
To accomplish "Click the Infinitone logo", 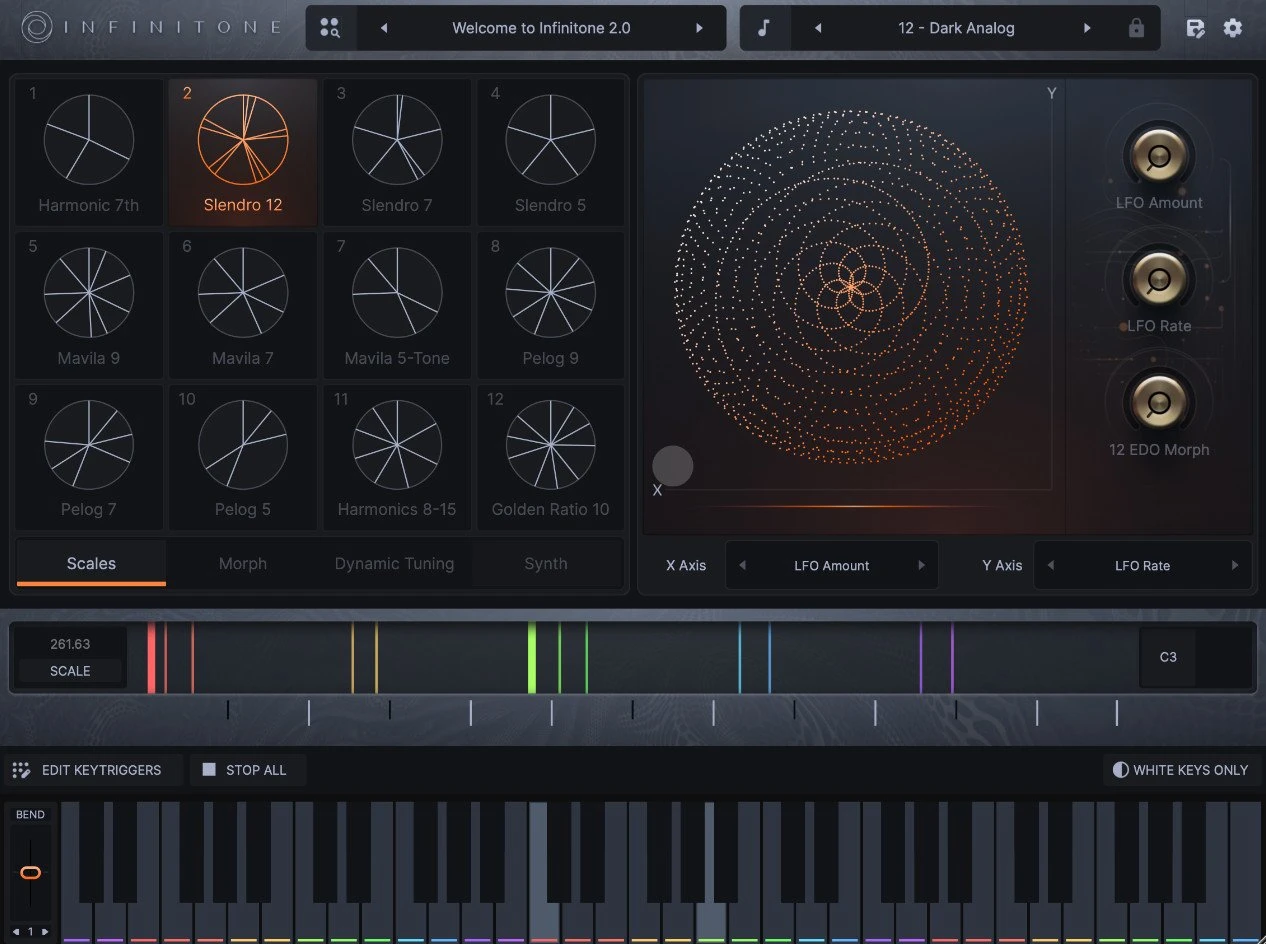I will [x=152, y=28].
